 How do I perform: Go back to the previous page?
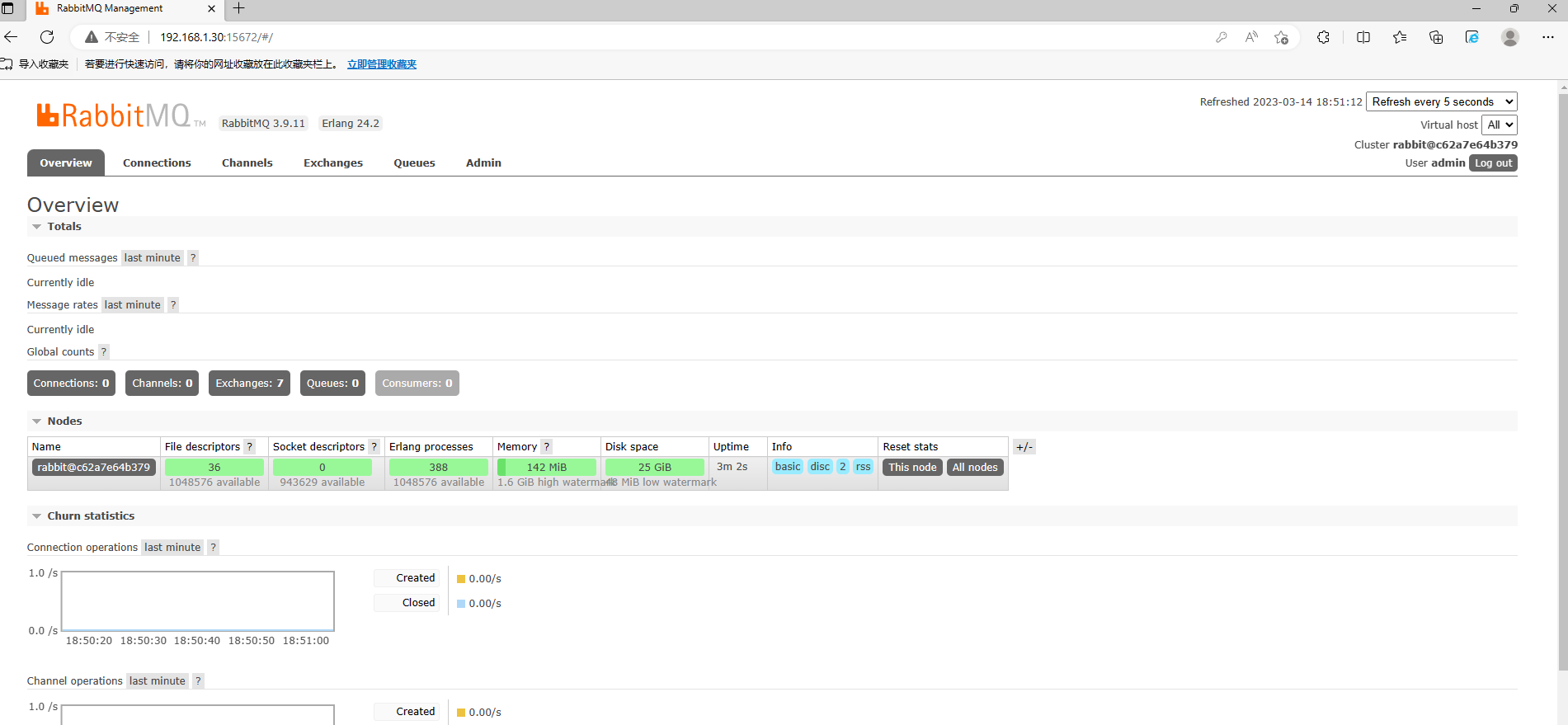(x=11, y=37)
